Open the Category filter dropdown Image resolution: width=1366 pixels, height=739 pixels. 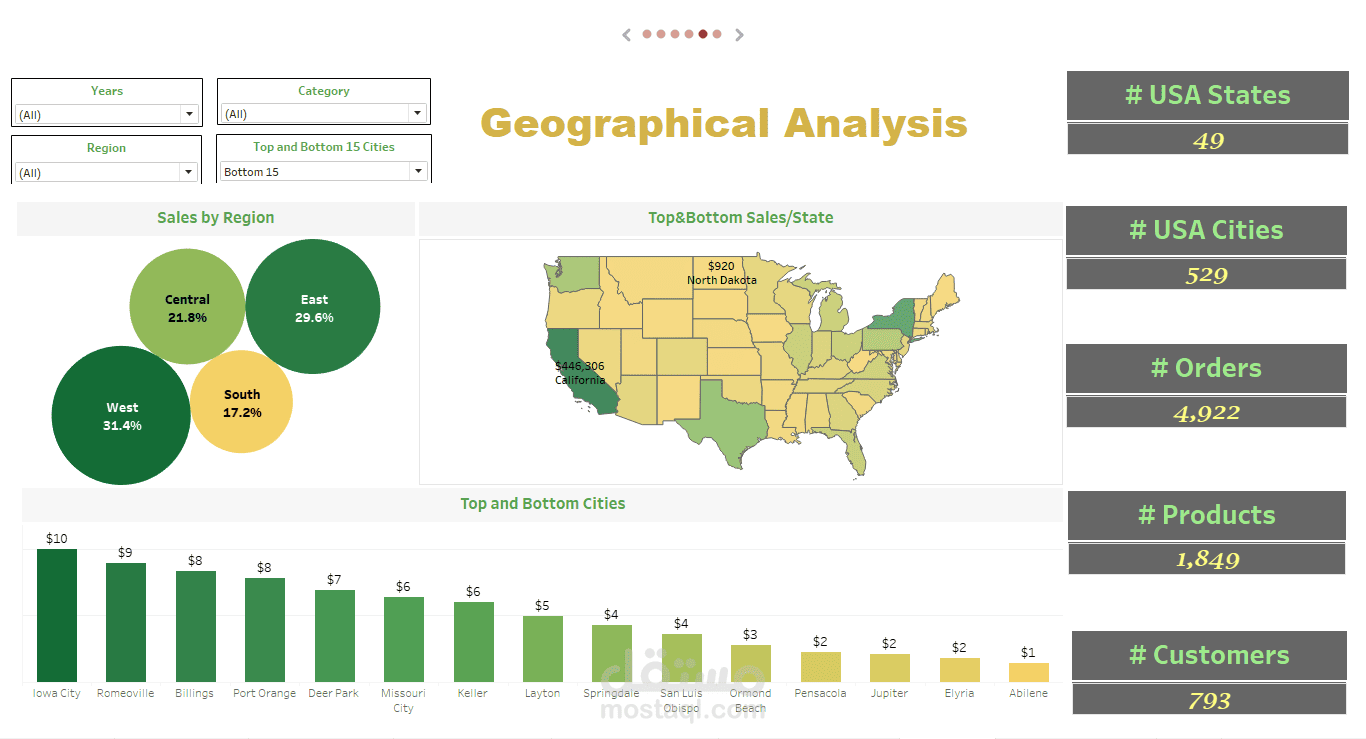coord(324,114)
